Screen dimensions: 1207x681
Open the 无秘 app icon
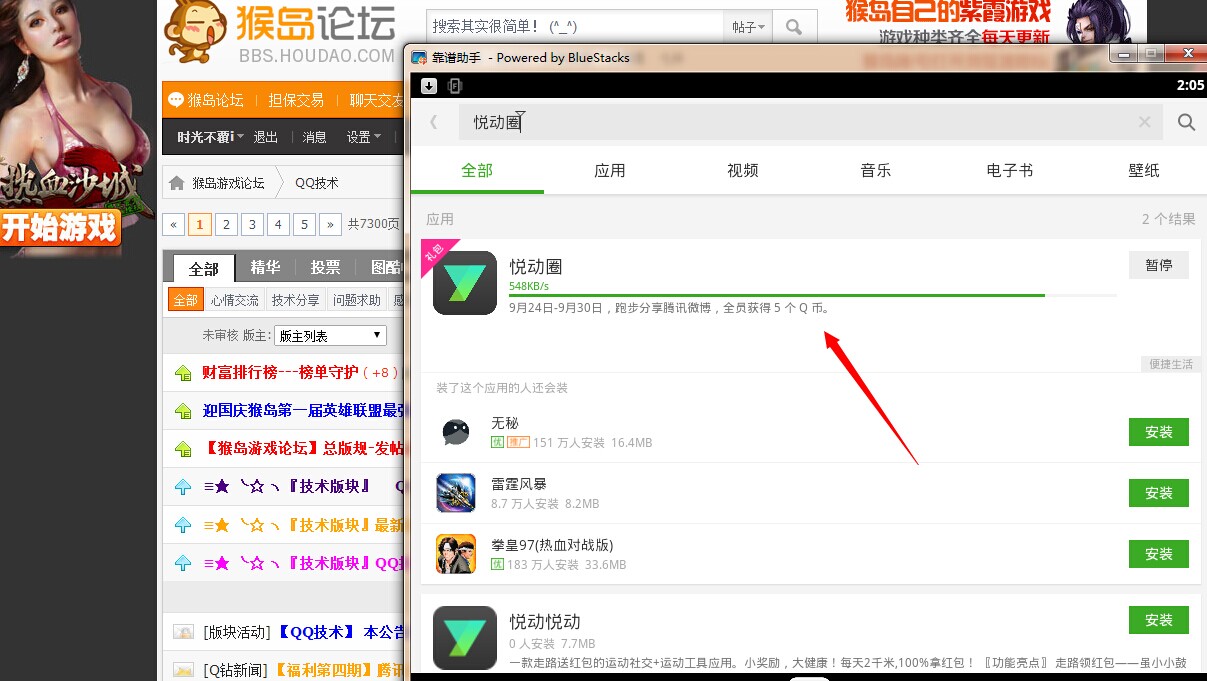click(456, 432)
